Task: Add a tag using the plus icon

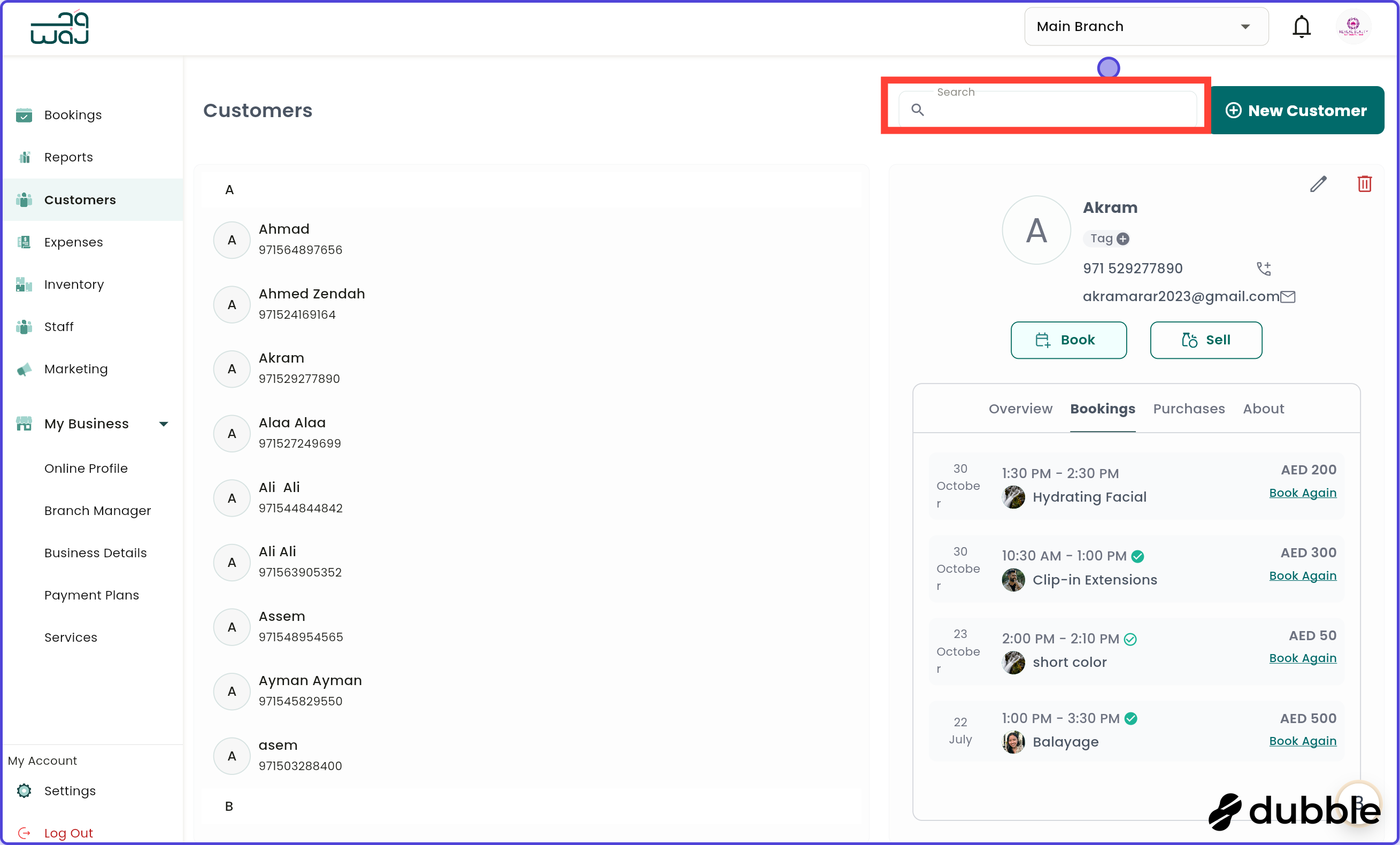Action: click(1123, 239)
